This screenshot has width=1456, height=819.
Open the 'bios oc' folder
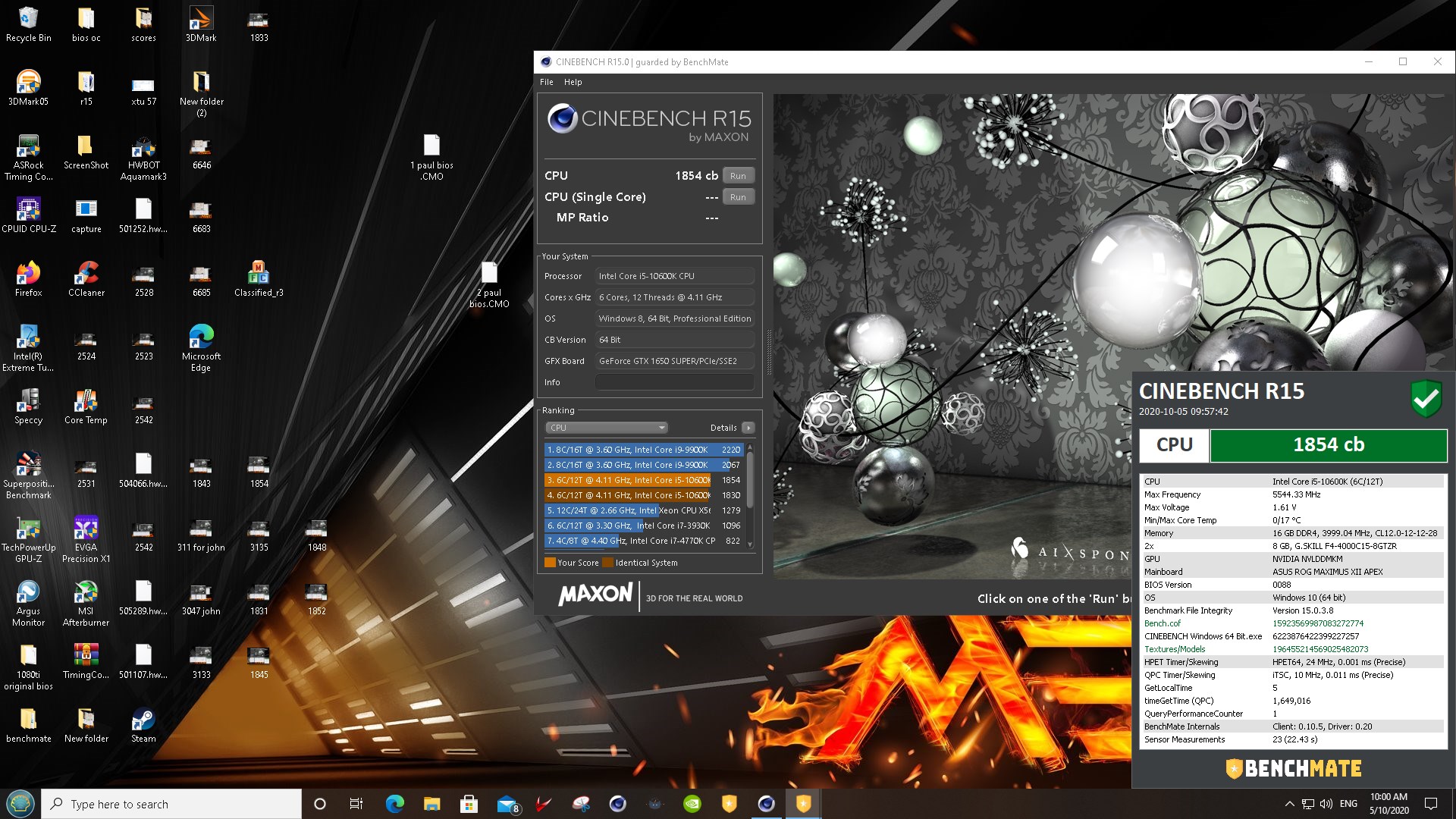point(86,24)
